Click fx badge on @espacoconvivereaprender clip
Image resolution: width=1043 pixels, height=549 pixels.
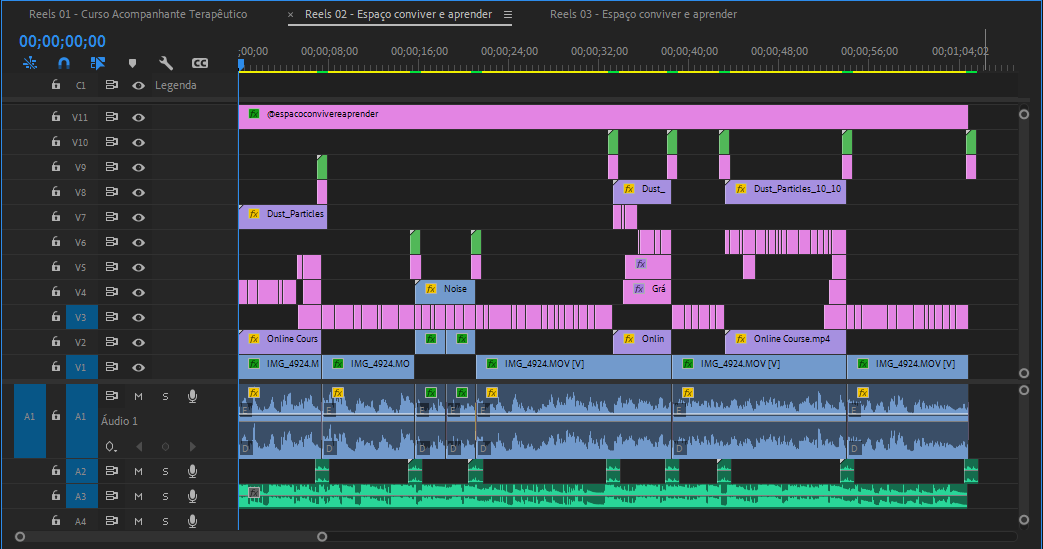coord(254,114)
